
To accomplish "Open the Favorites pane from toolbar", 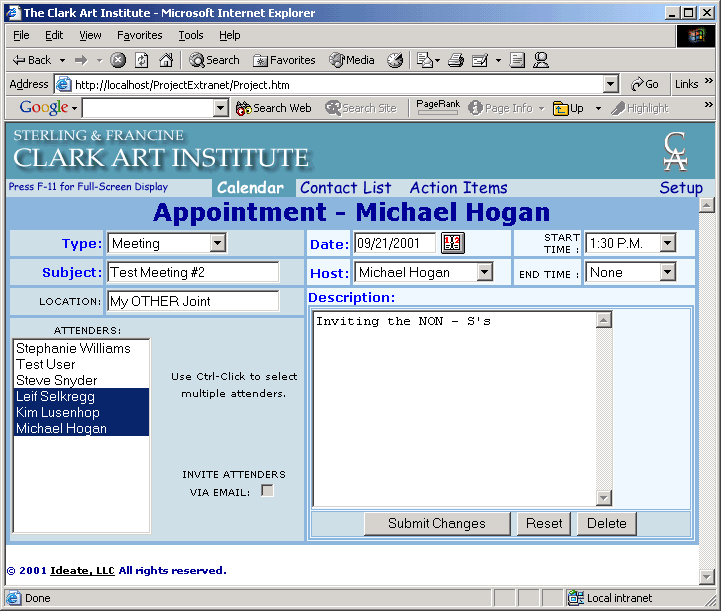I will (x=284, y=60).
